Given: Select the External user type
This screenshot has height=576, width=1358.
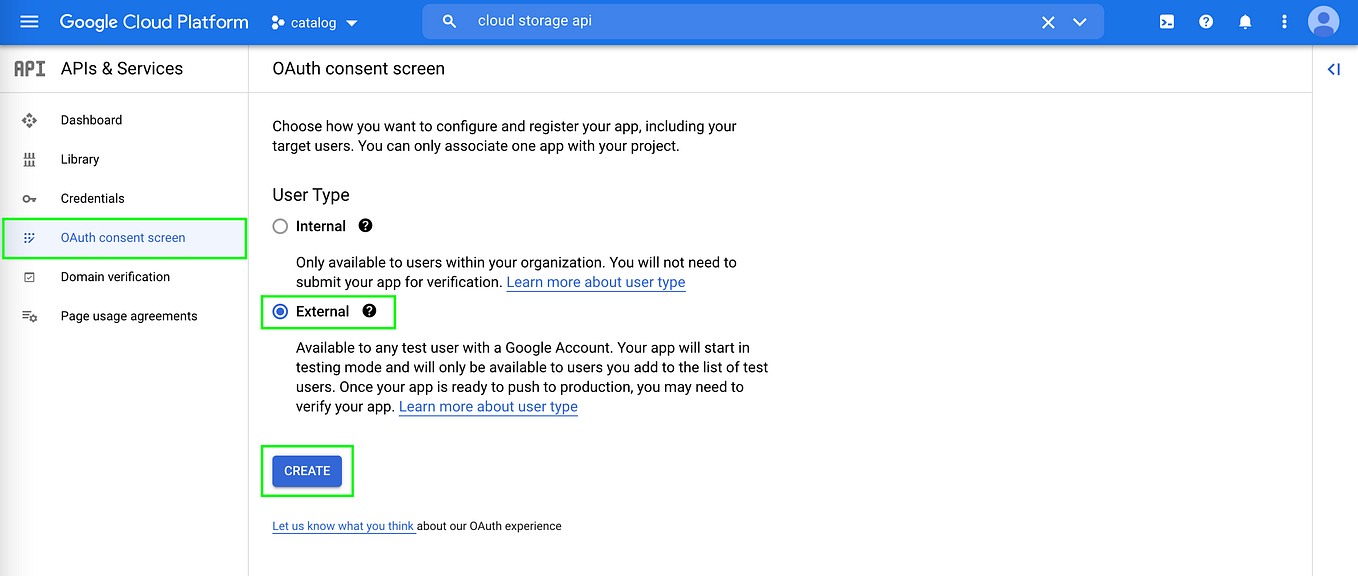Looking at the screenshot, I should point(280,311).
